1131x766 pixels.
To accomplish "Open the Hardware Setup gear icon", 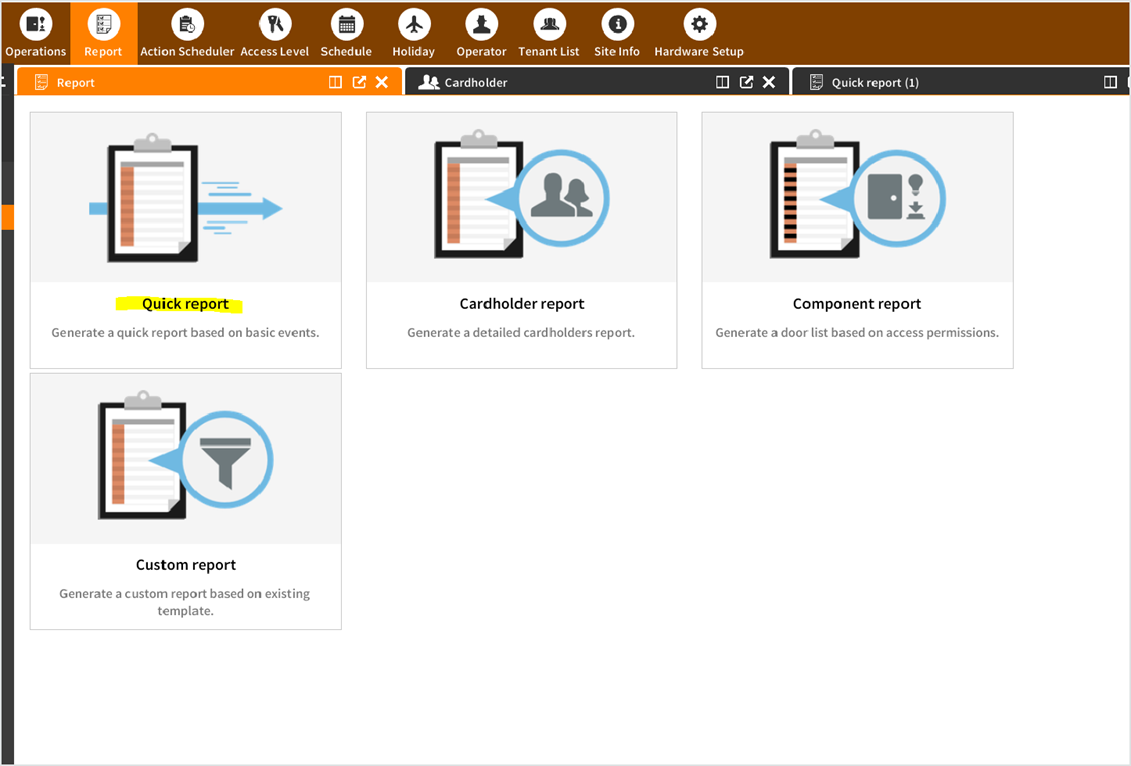I will click(699, 24).
